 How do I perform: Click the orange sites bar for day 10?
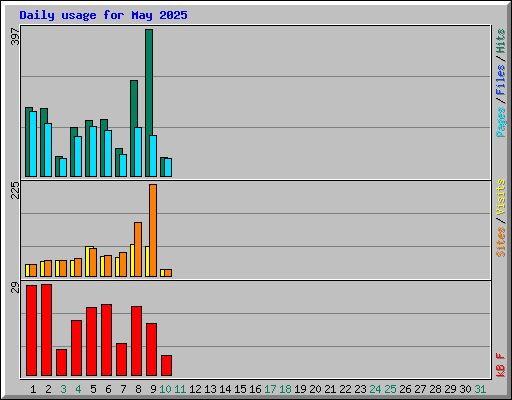click(168, 273)
